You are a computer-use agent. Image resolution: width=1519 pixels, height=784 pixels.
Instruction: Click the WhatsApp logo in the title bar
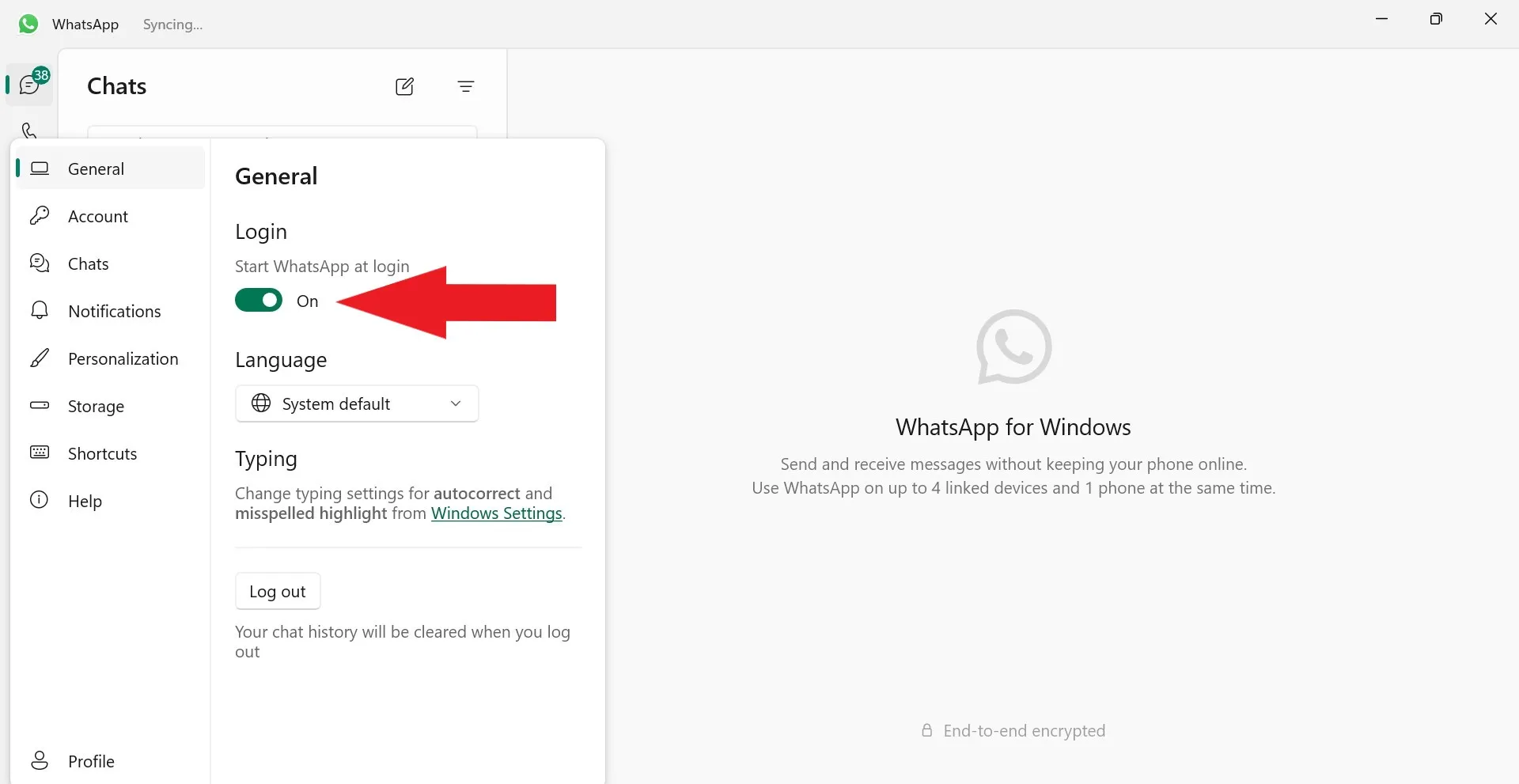click(x=28, y=24)
